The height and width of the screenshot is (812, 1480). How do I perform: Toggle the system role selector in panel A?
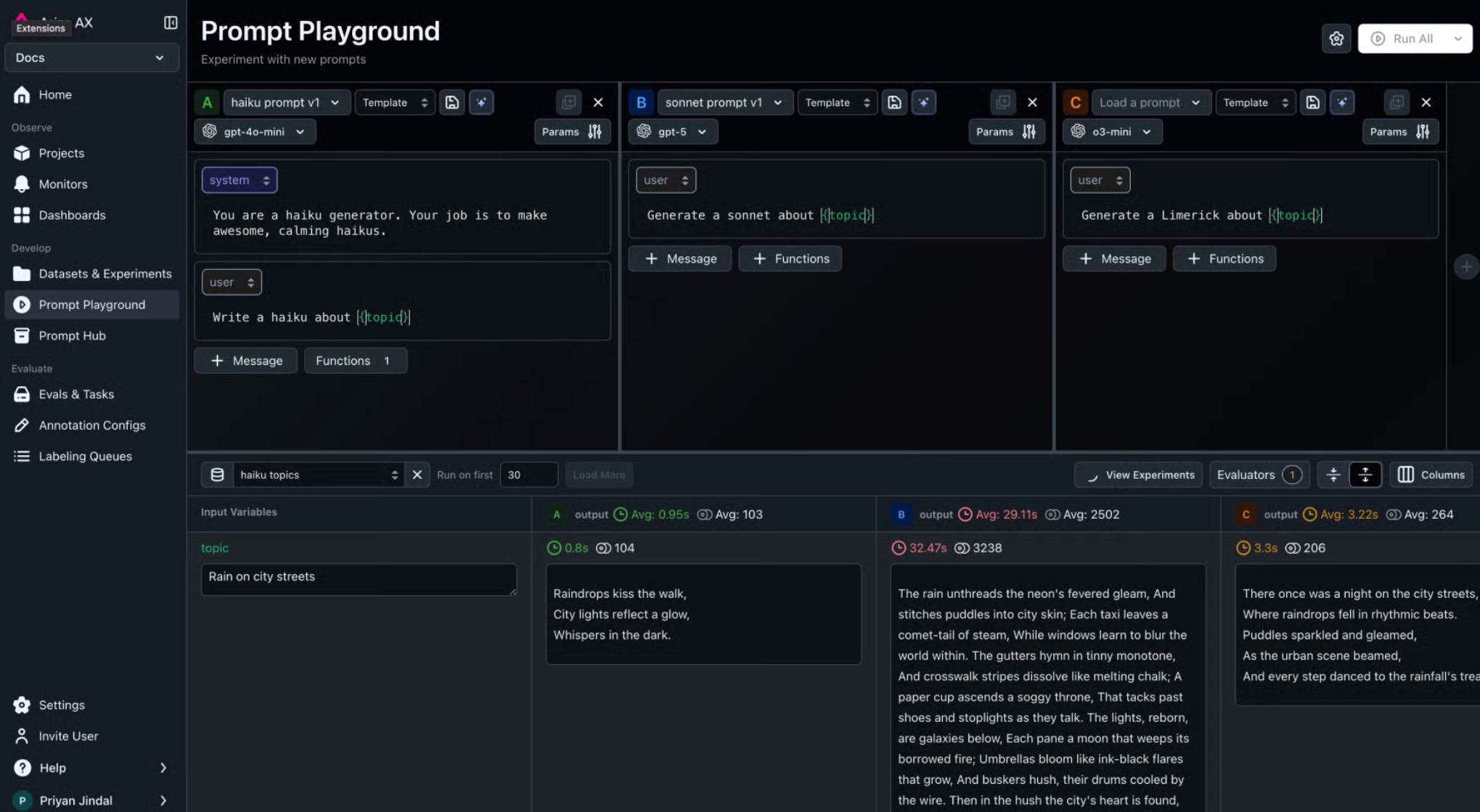pyautogui.click(x=239, y=180)
